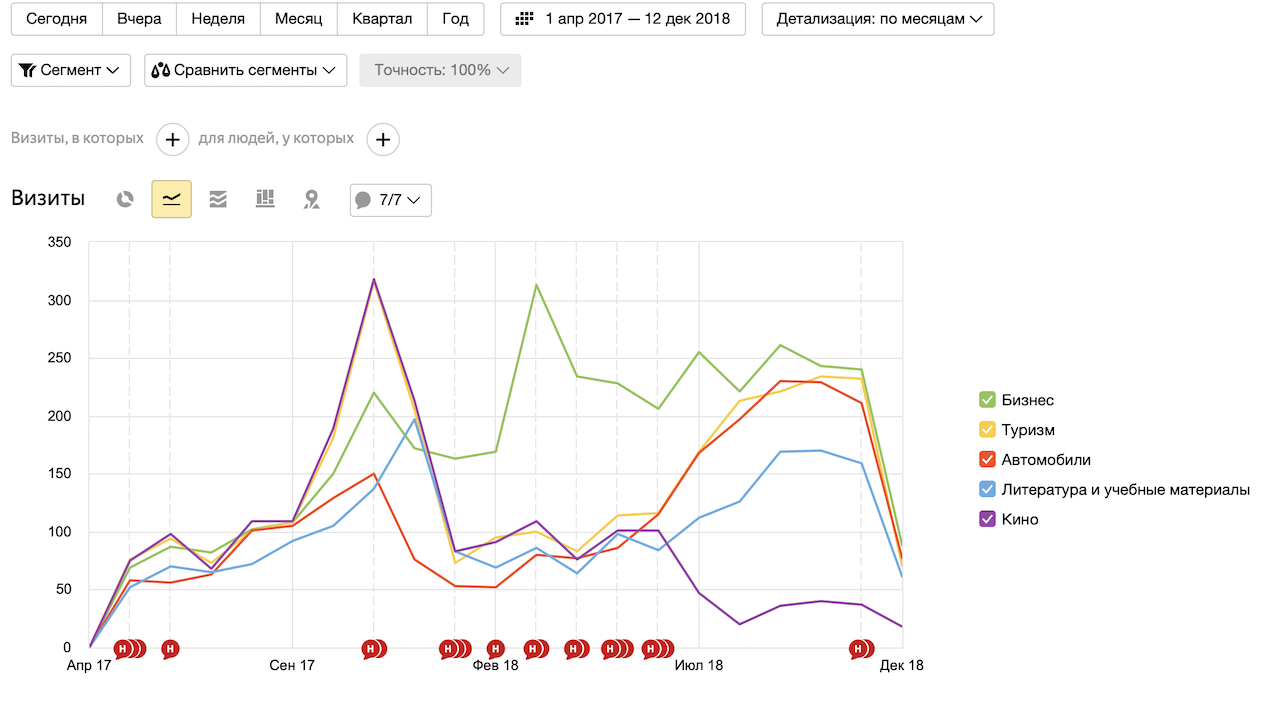This screenshot has height=725, width=1261.
Task: Open the date range picker
Action: [622, 19]
